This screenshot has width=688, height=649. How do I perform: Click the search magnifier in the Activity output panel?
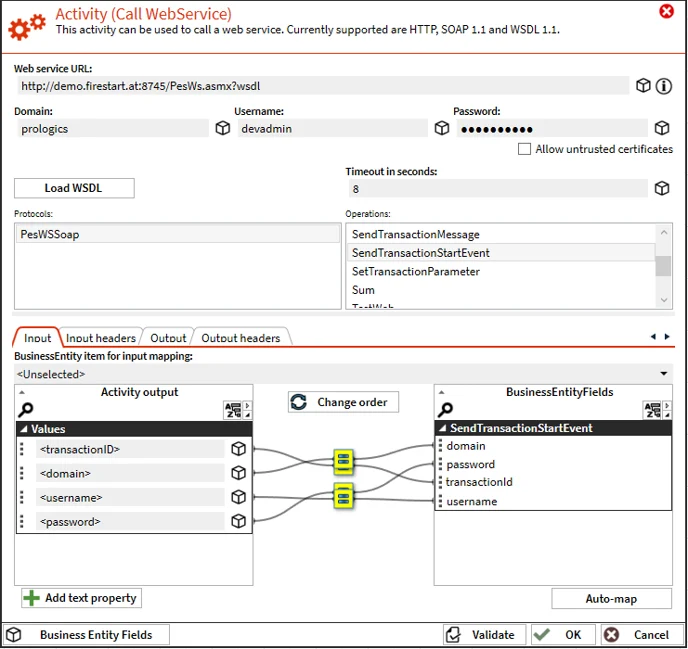25,409
